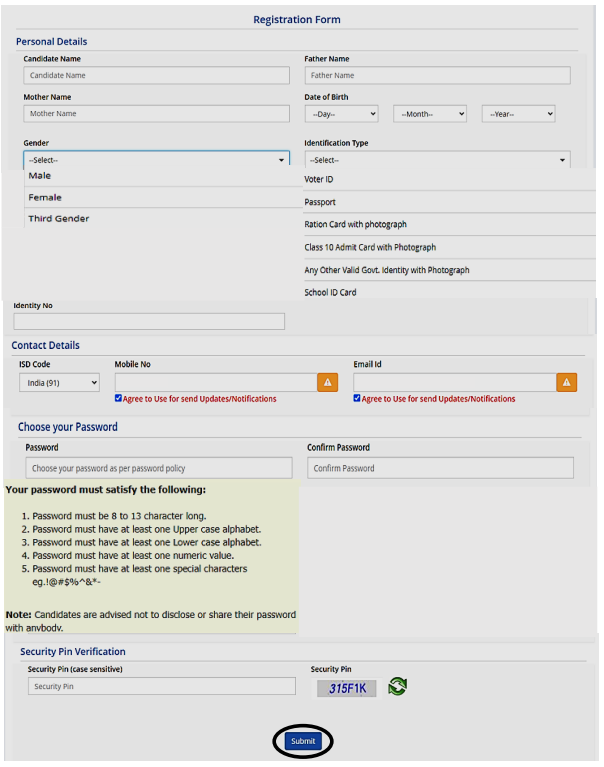Choose Female from the Gender list
The width and height of the screenshot is (604, 767).
[45, 197]
